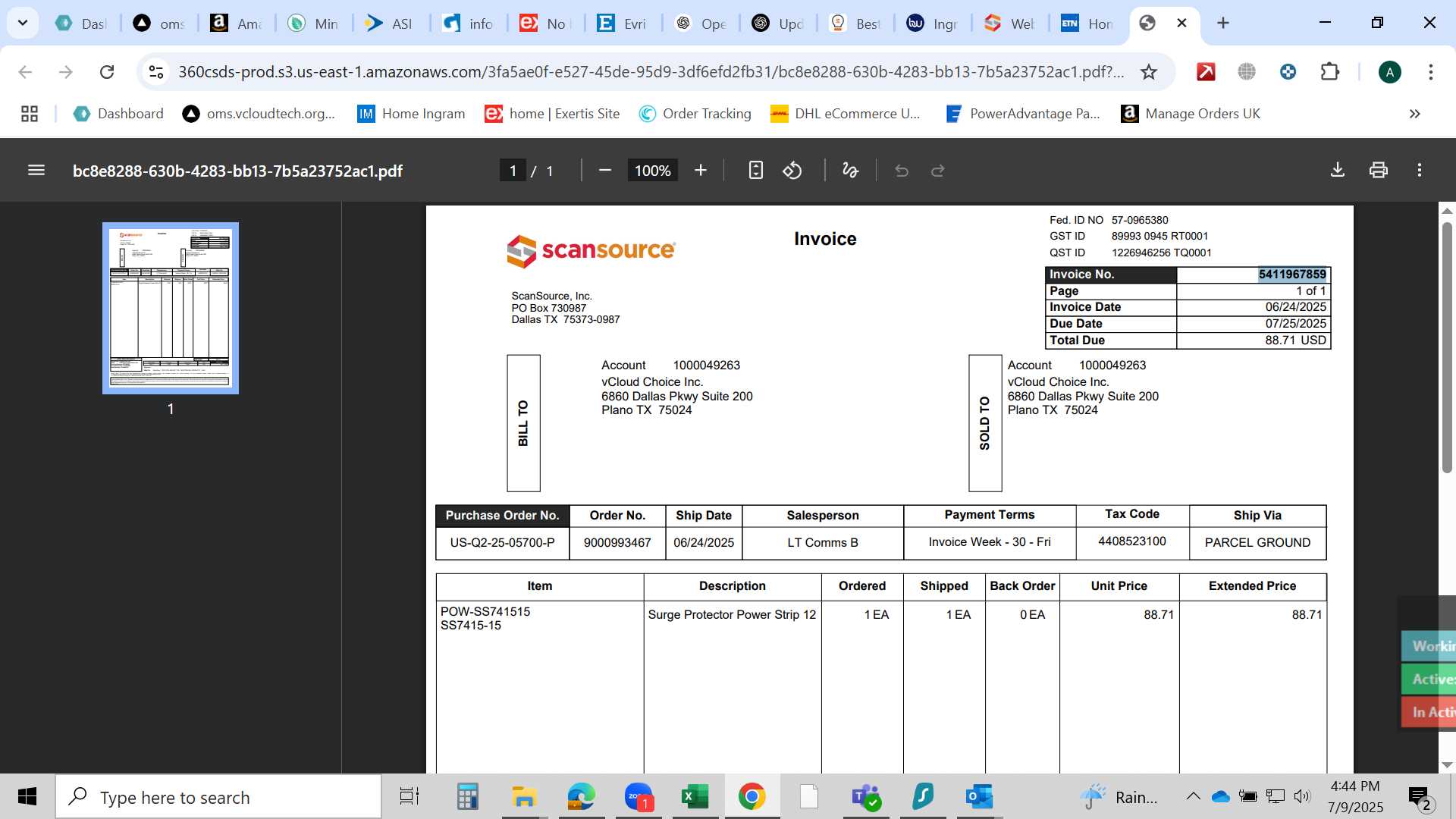This screenshot has width=1456, height=819.
Task: Zoom out the PDF with minus icon
Action: pyautogui.click(x=605, y=171)
